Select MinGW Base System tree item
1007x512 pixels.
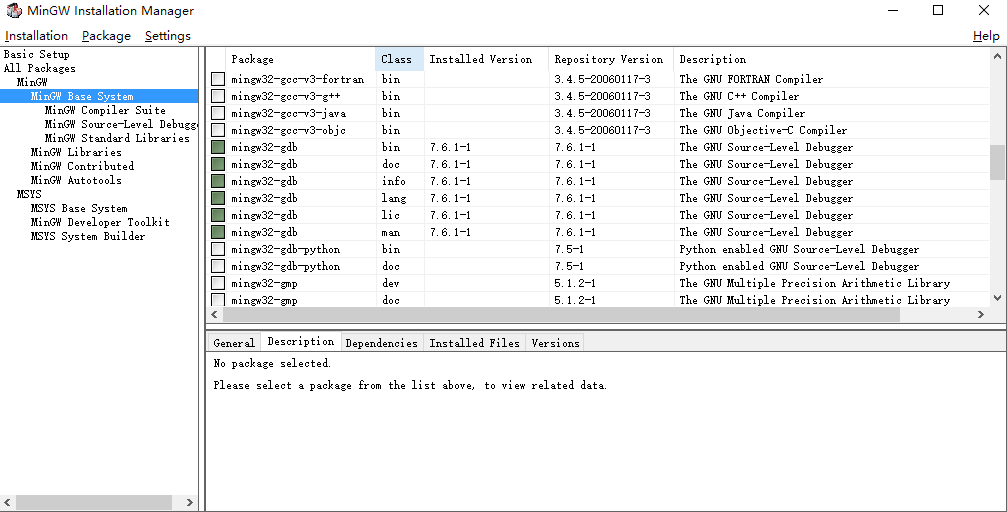click(x=82, y=96)
